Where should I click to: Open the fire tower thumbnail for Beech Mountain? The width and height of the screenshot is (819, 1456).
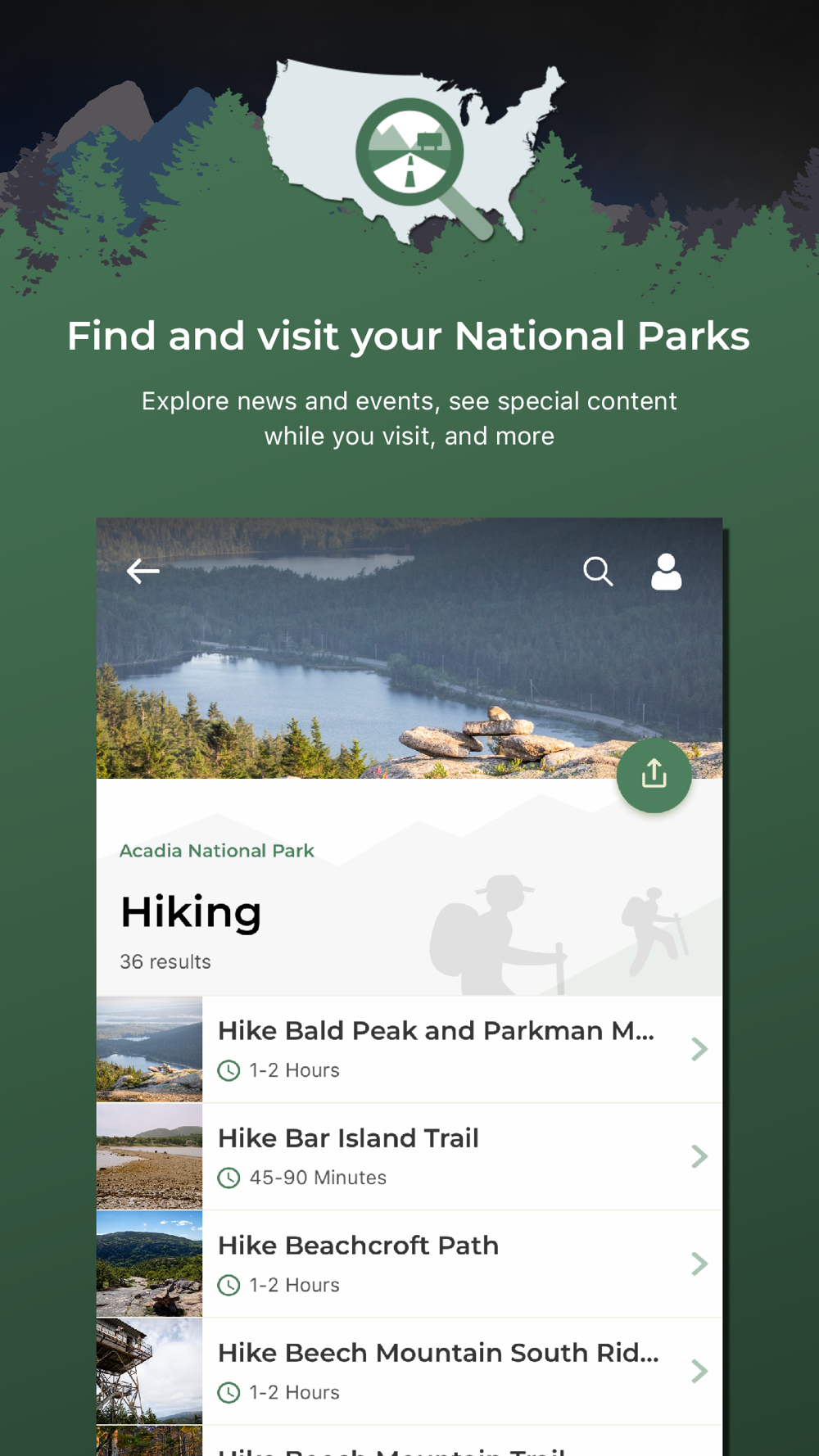[149, 1371]
